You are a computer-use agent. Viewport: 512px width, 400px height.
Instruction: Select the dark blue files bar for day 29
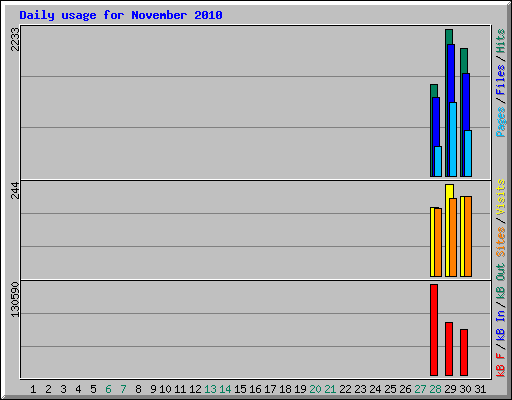coord(451,73)
